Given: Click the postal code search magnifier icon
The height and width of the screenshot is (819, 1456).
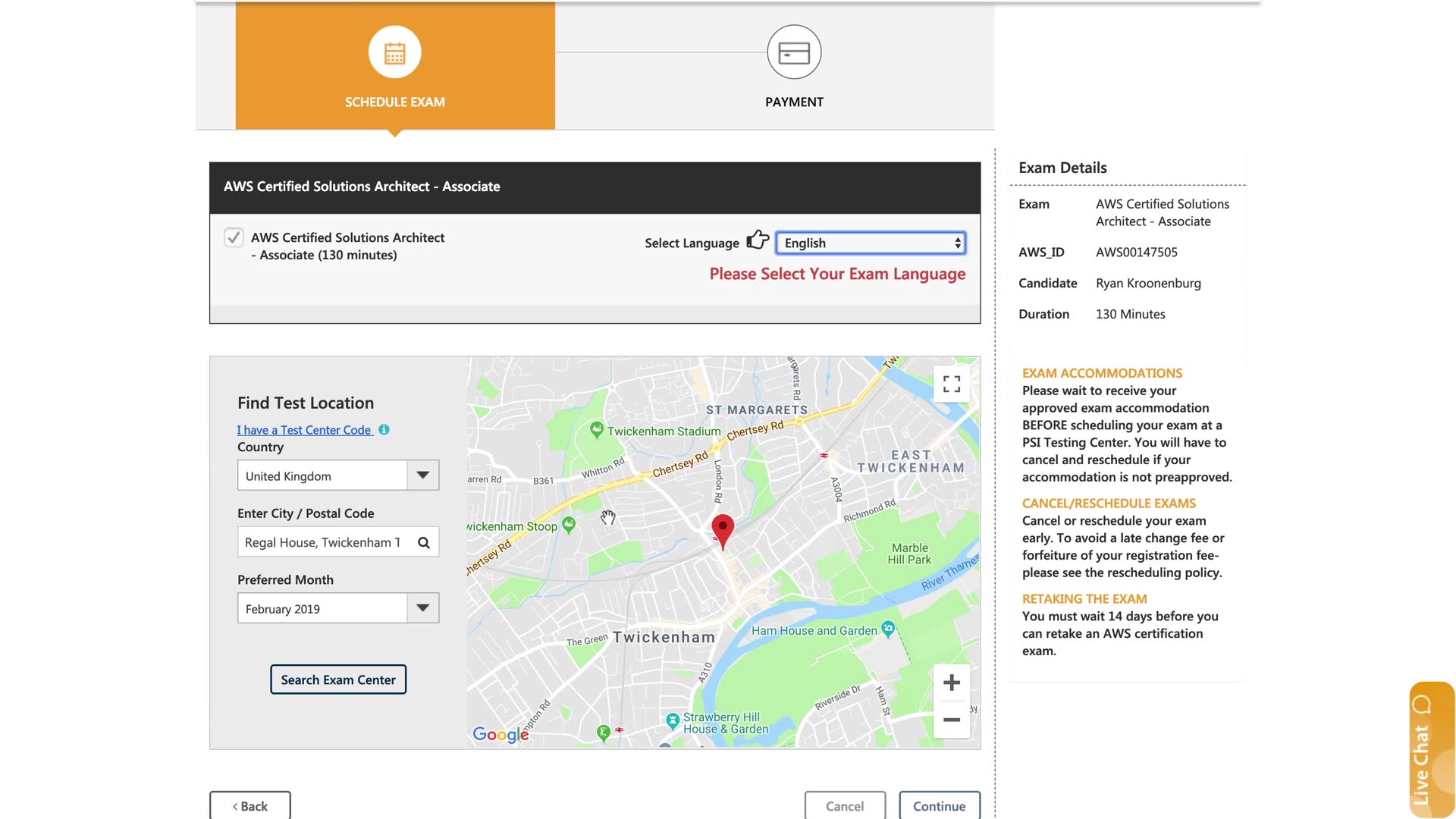Looking at the screenshot, I should tap(424, 543).
